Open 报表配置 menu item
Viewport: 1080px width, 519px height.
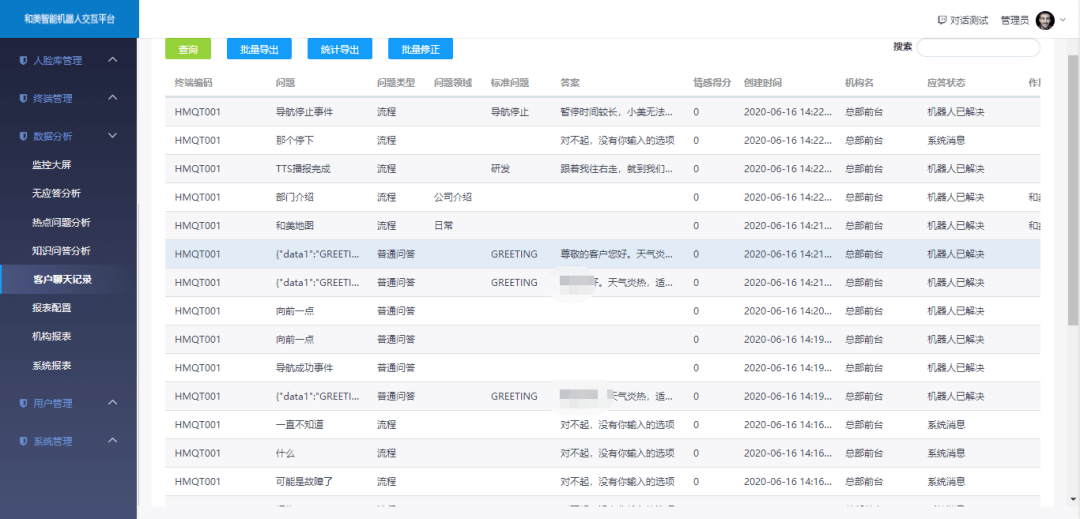point(52,308)
